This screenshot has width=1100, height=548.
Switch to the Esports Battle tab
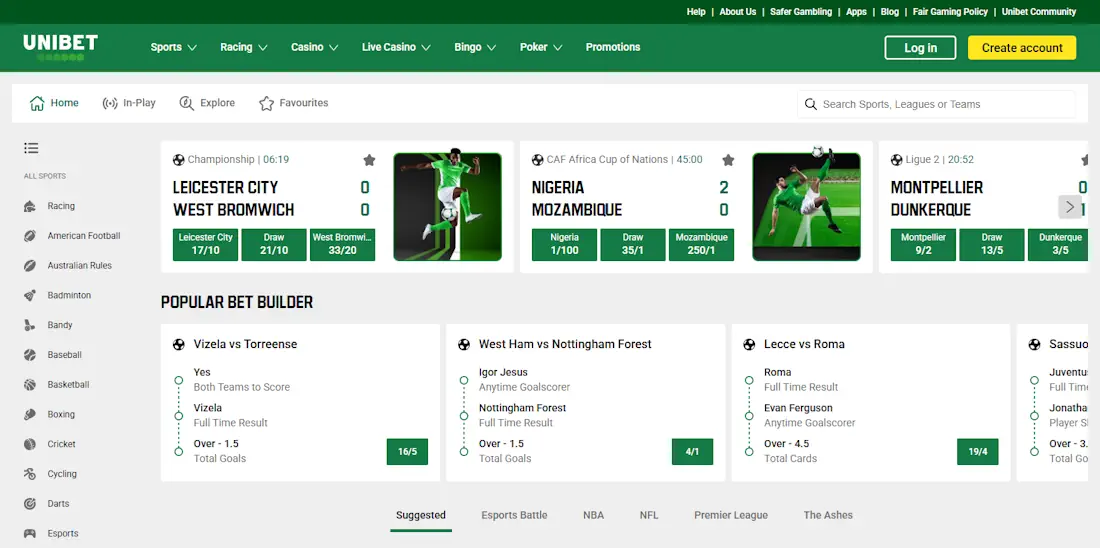coord(514,515)
